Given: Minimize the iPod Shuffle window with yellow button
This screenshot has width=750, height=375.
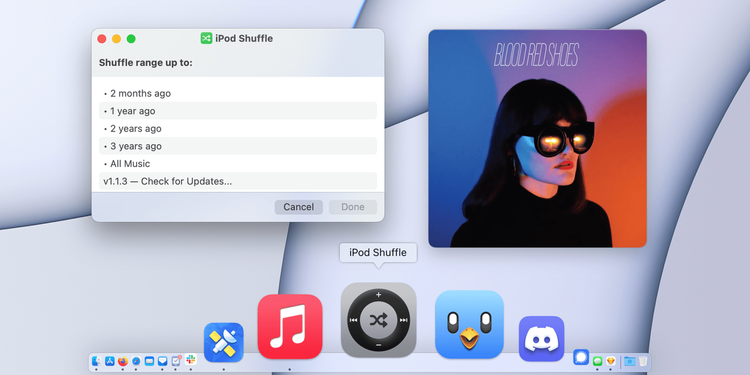Looking at the screenshot, I should [x=116, y=39].
